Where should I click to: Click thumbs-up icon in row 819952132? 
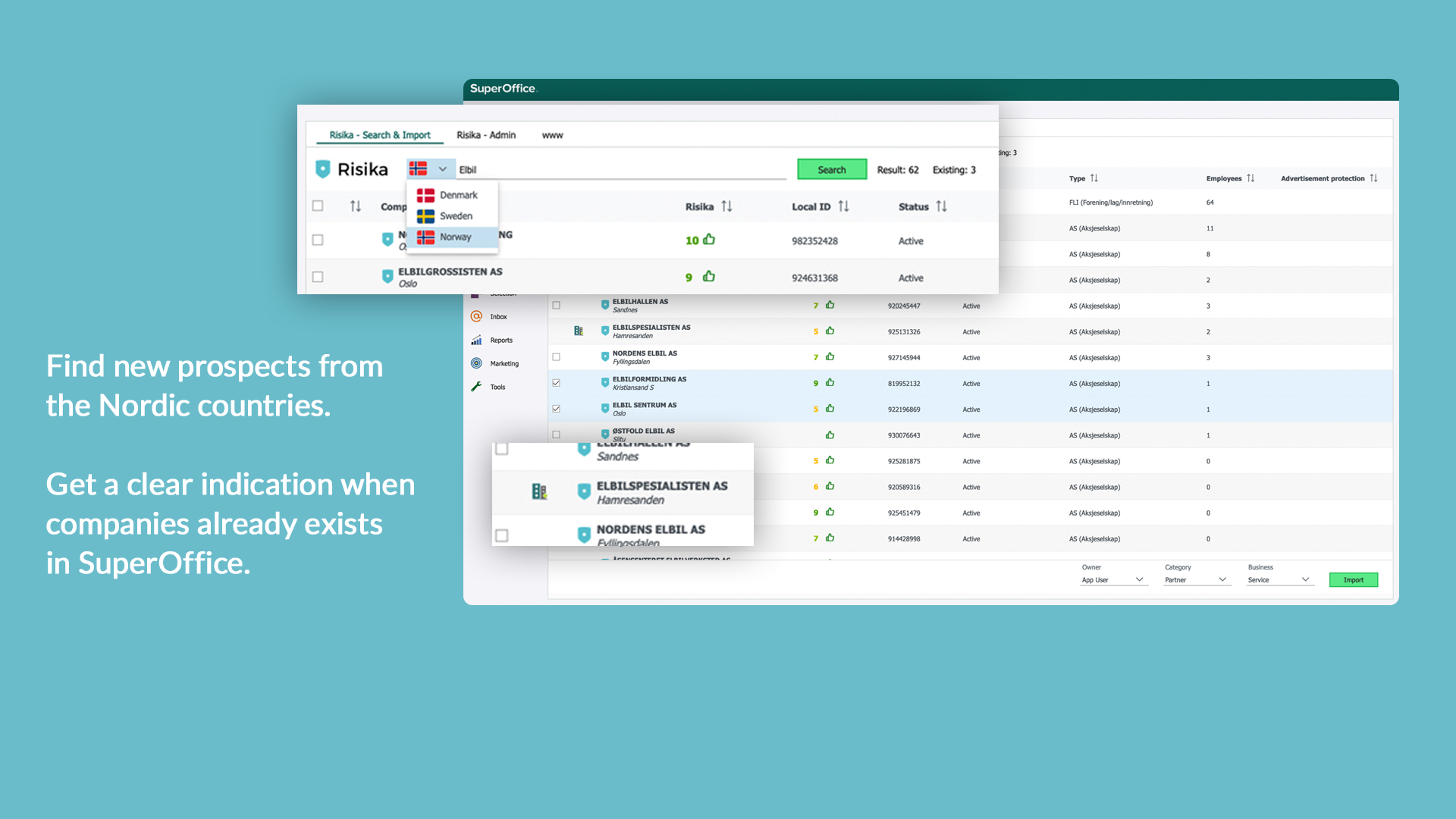[830, 382]
